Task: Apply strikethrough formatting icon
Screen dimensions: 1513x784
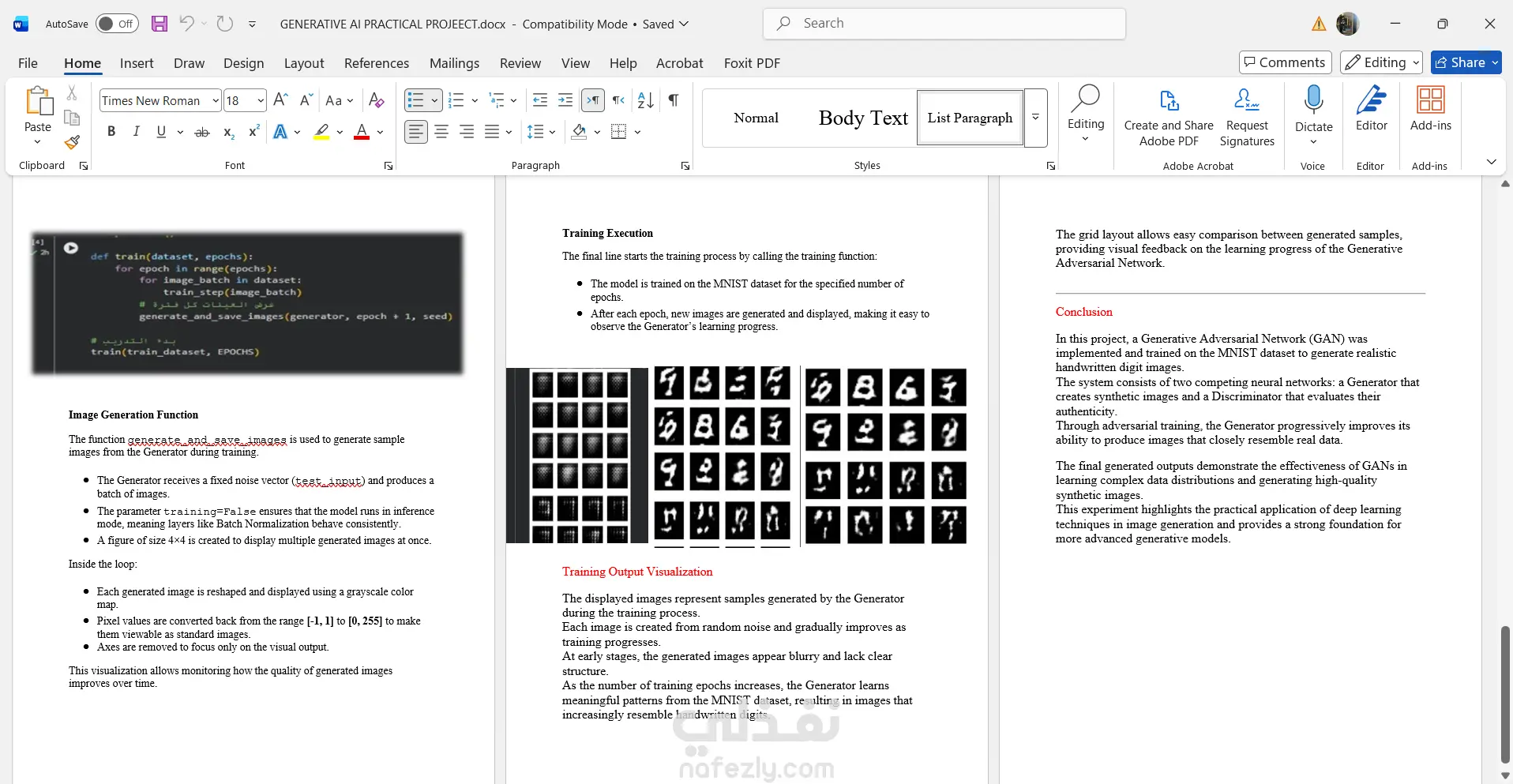Action: 202,133
